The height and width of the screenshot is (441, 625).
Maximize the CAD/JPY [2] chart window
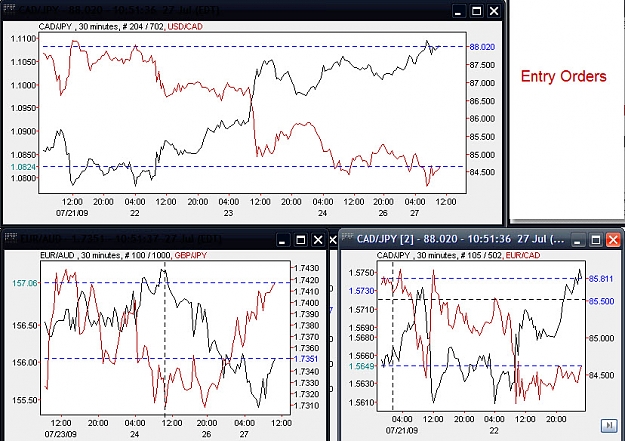click(596, 240)
